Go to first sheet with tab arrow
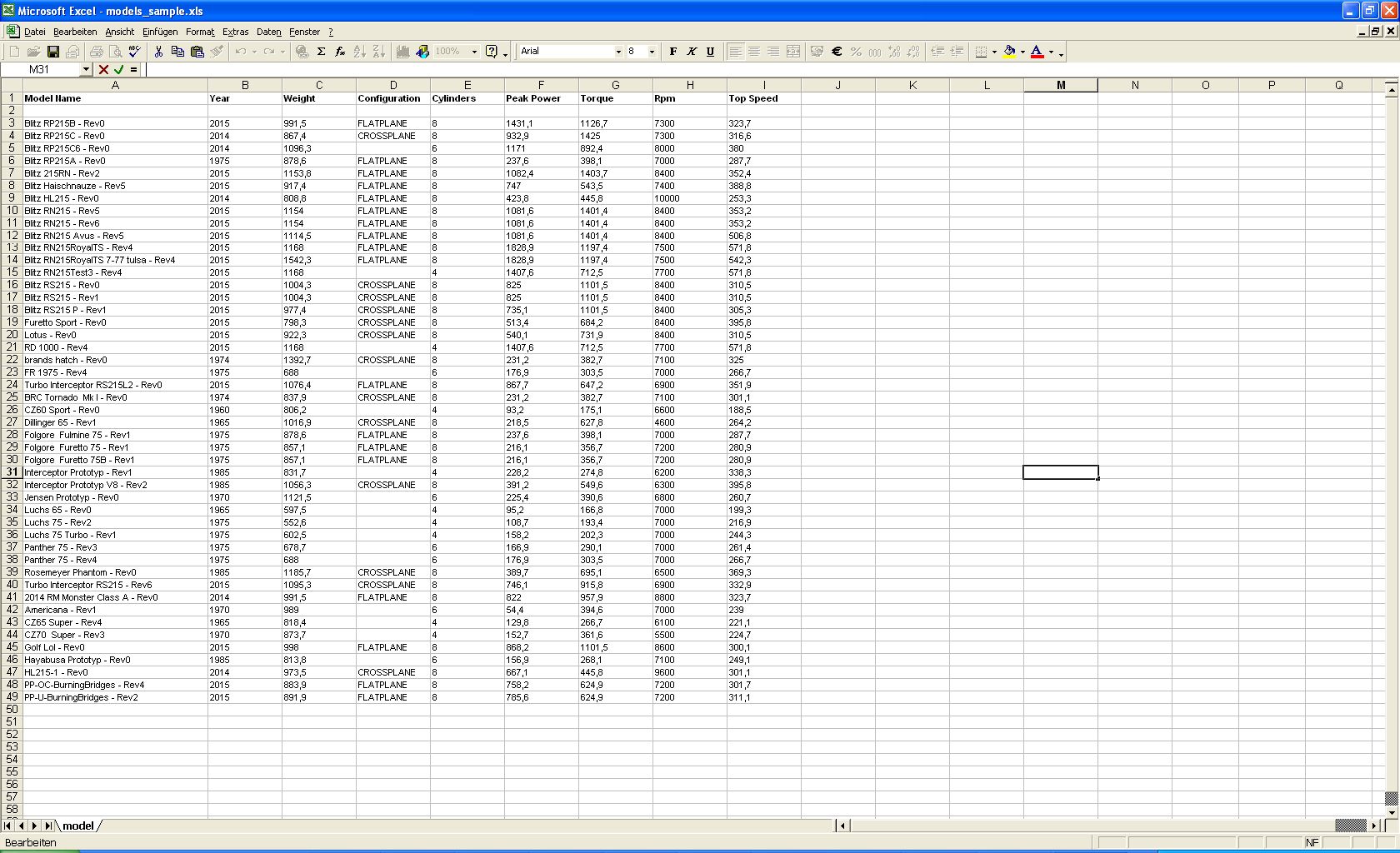The height and width of the screenshot is (853, 1400). pos(7,826)
